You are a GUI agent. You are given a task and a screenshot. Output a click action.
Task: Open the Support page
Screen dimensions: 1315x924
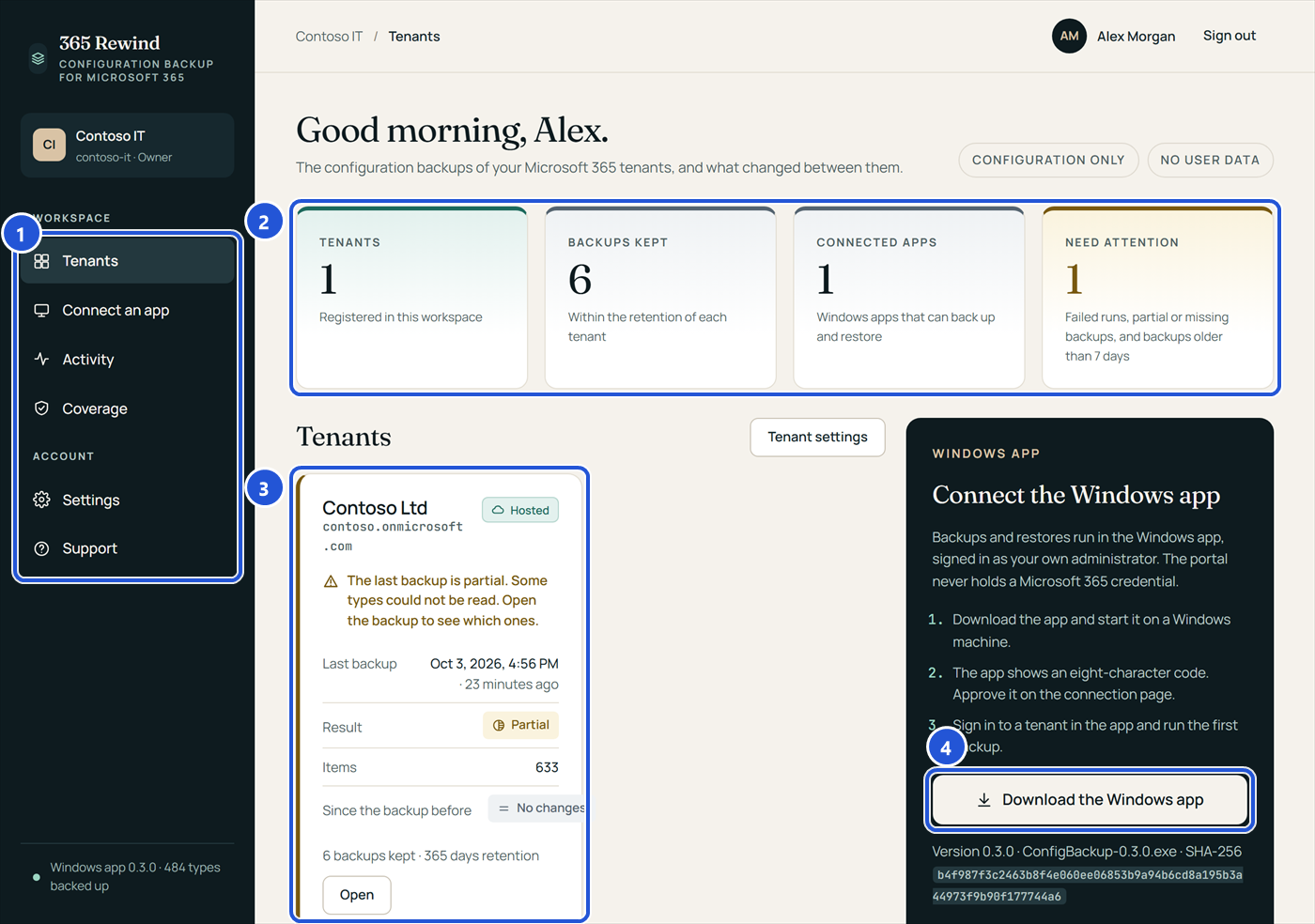tap(128, 548)
